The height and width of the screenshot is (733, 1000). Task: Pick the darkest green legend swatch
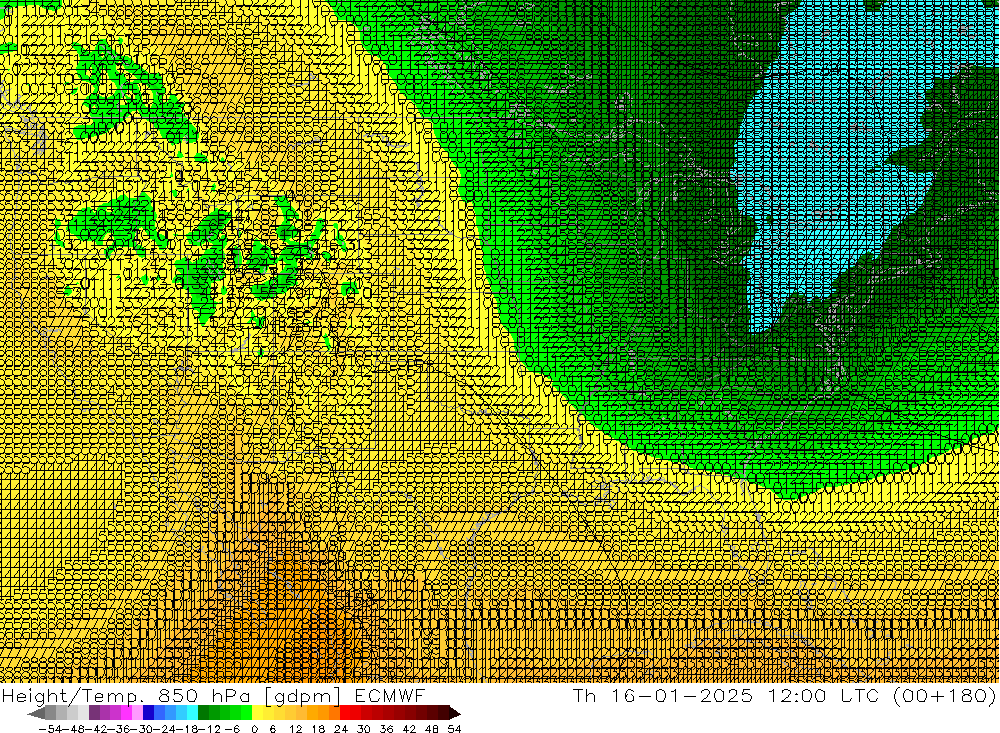203,713
